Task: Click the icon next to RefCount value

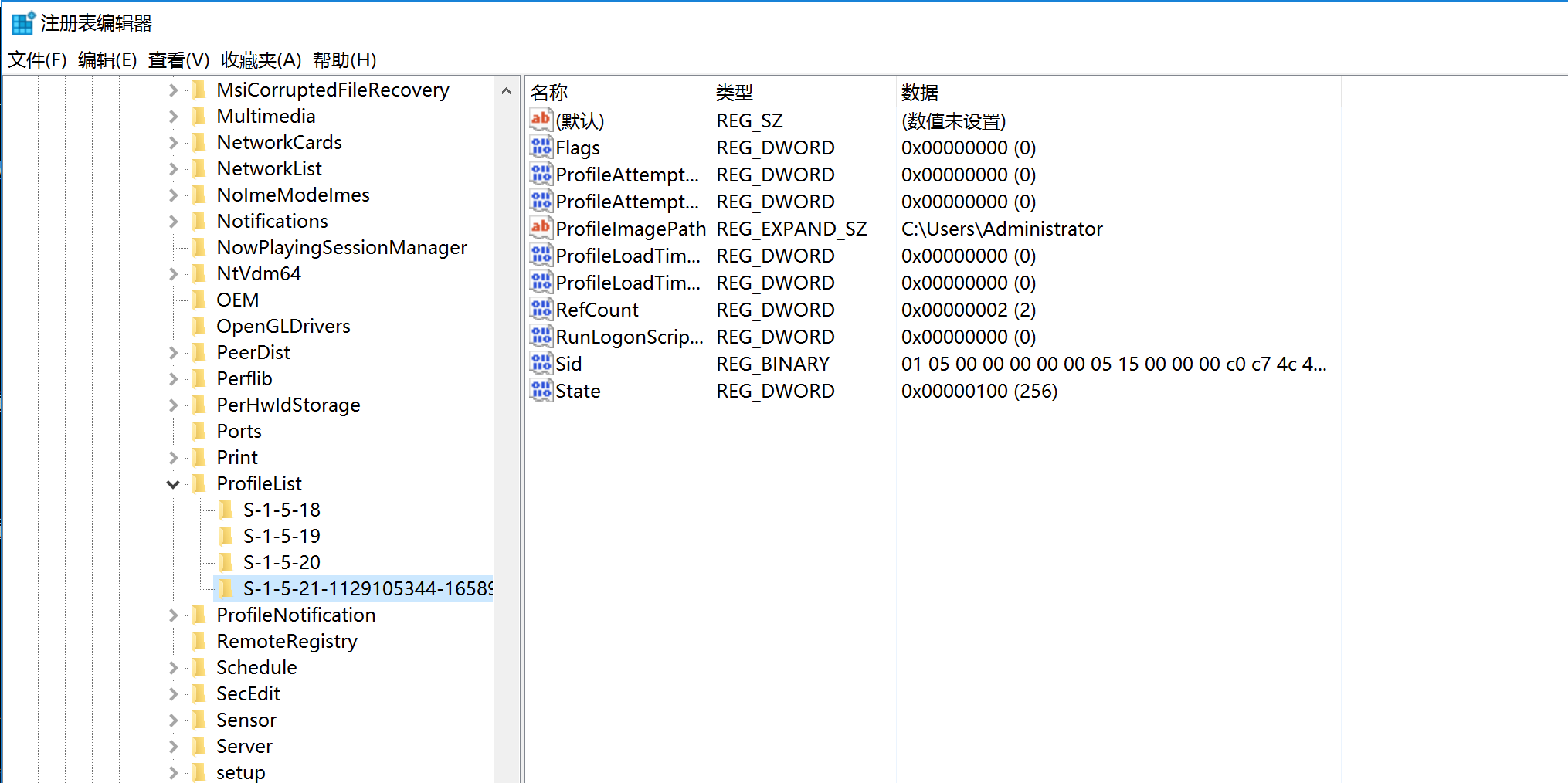Action: (x=541, y=309)
